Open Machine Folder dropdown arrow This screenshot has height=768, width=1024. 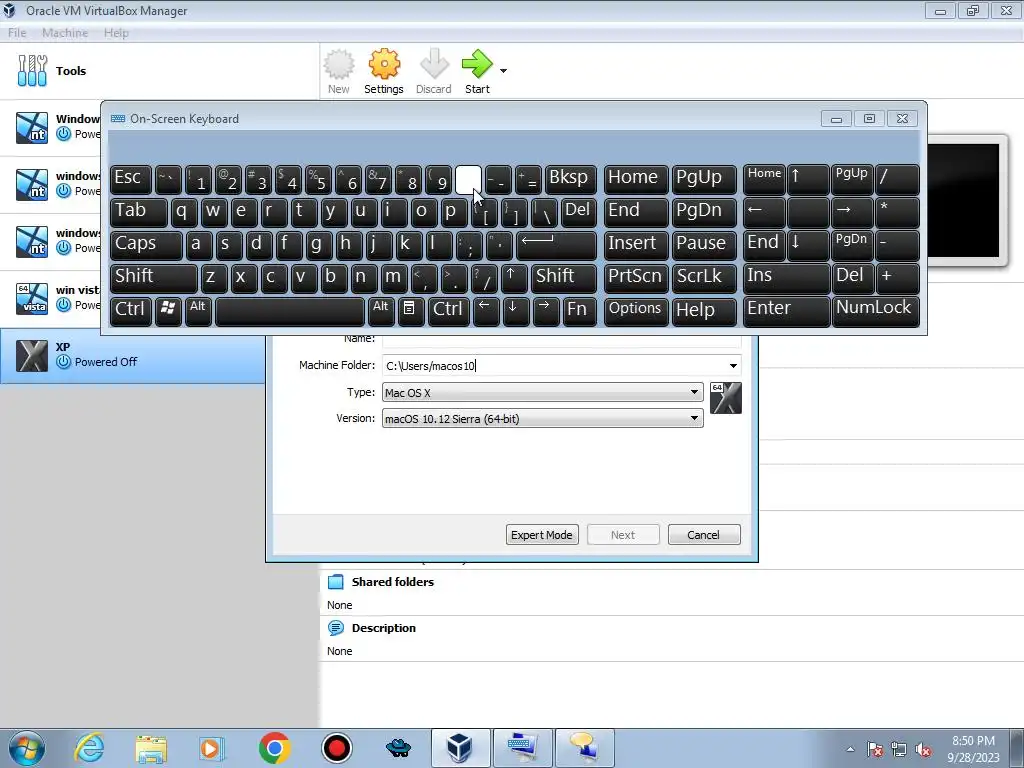[733, 366]
